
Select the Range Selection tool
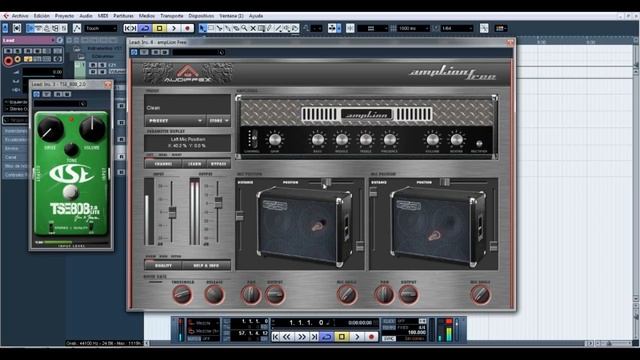pos(211,28)
